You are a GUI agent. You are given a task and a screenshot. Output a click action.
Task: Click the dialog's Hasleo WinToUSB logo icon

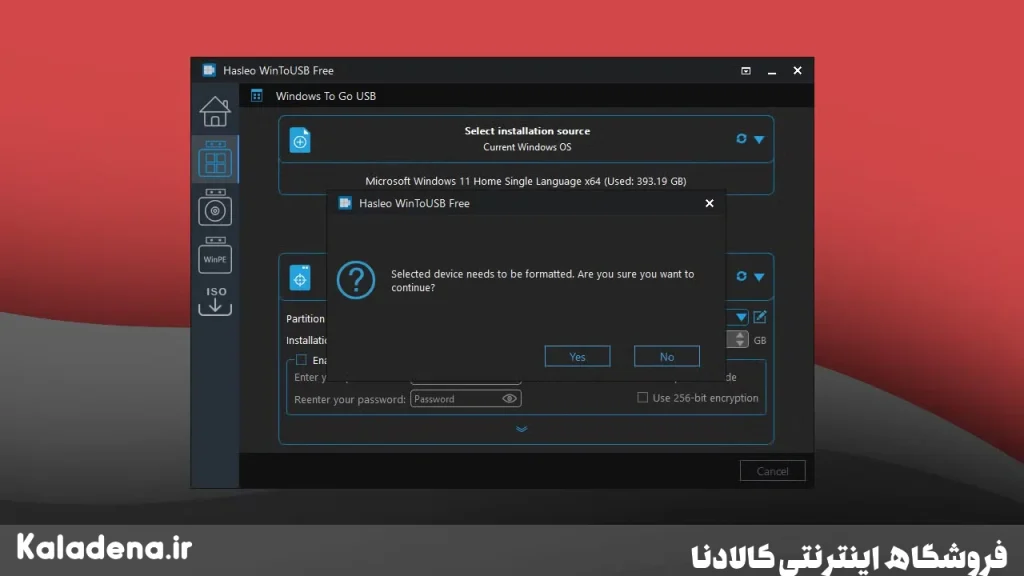pyautogui.click(x=345, y=203)
